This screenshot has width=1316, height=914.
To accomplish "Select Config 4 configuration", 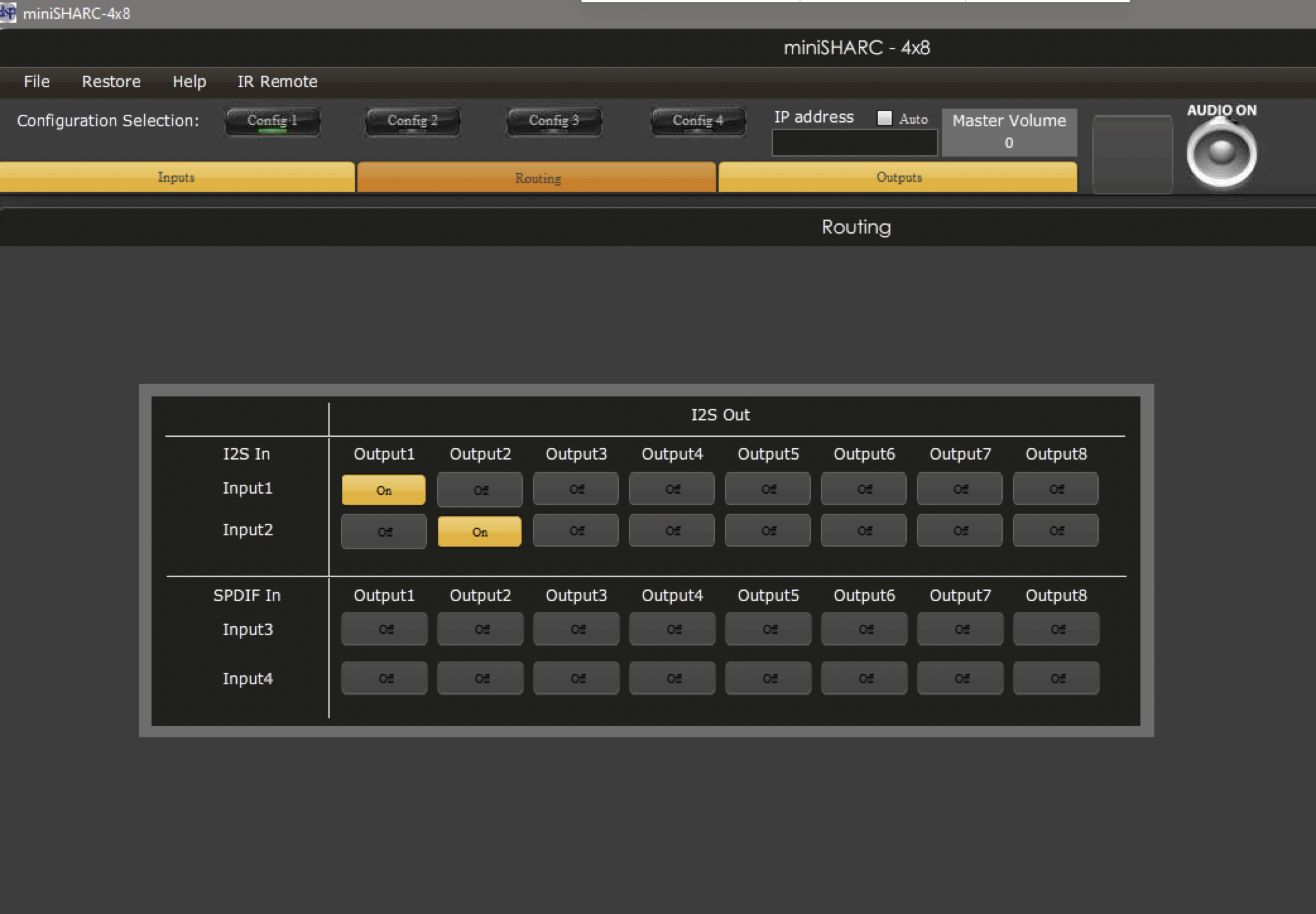I will [x=698, y=121].
